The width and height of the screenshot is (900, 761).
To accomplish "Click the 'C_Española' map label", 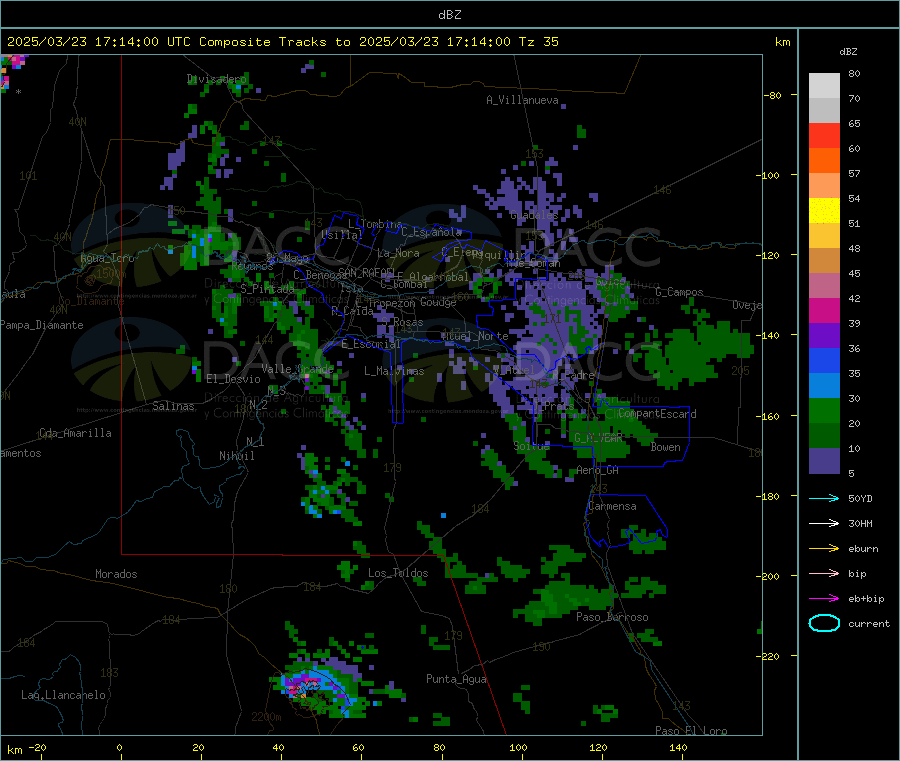I will tap(431, 232).
